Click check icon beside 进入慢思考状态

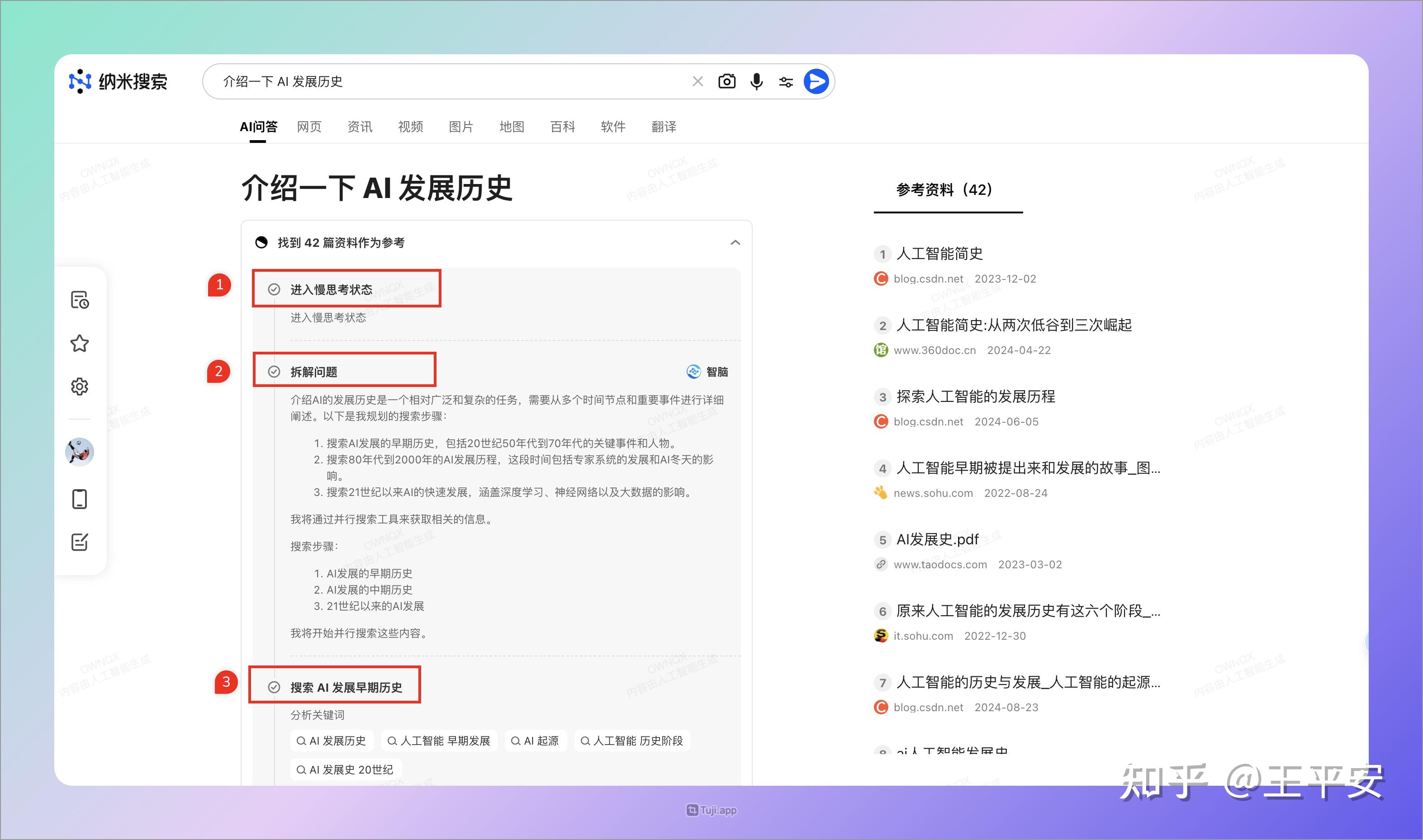click(x=274, y=290)
